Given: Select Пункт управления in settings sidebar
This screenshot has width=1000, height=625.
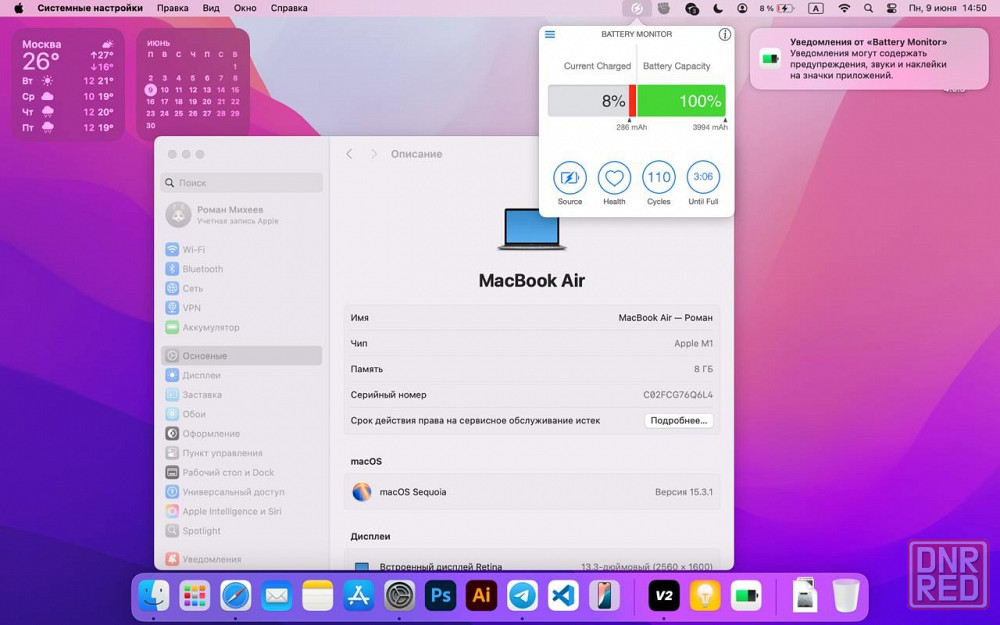Looking at the screenshot, I should click(x=242, y=453).
